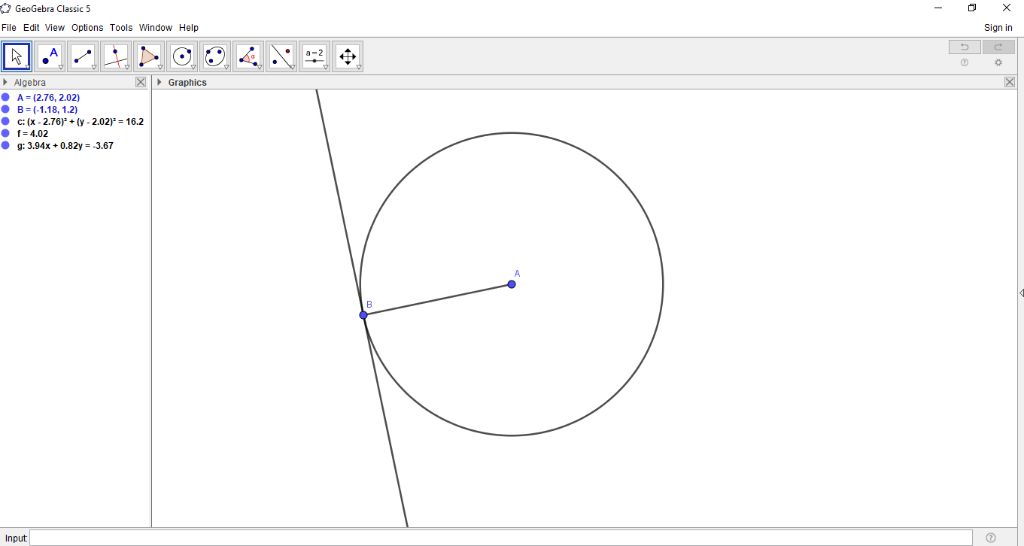This screenshot has width=1024, height=546.
Task: Open the Edit menu
Action: (31, 27)
